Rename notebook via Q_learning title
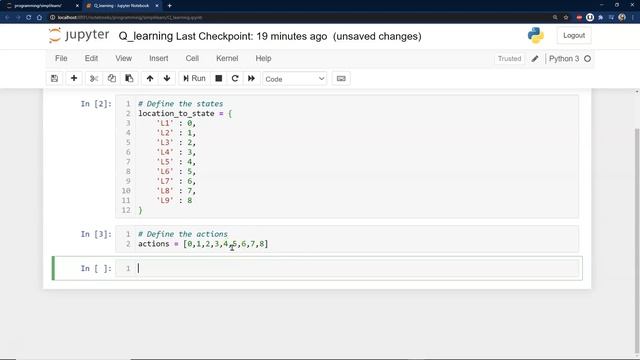The image size is (640, 360). tap(146, 36)
